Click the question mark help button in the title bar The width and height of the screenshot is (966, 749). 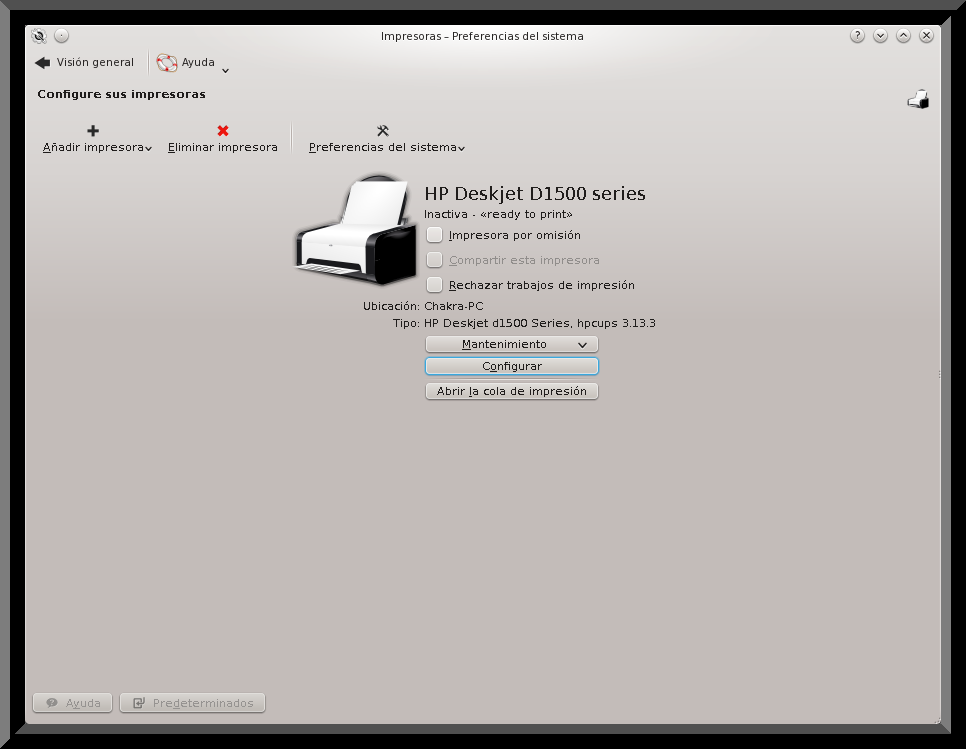tap(857, 36)
